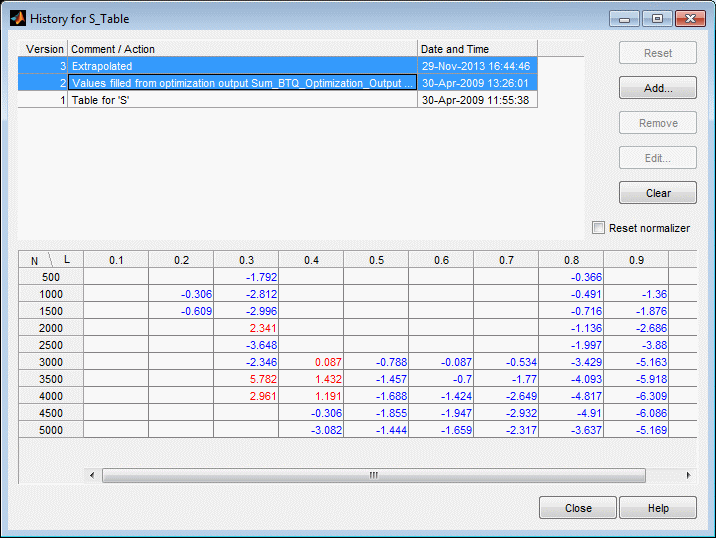Click the right arrow of horizontal scrollbar
716x538 pixels.
(x=688, y=475)
